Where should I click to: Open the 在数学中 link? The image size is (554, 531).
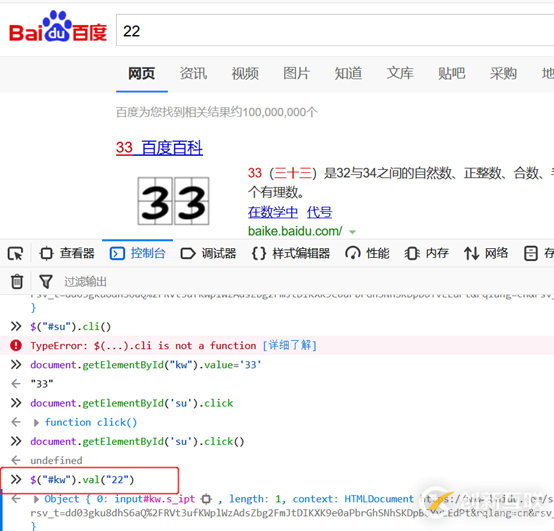(273, 212)
